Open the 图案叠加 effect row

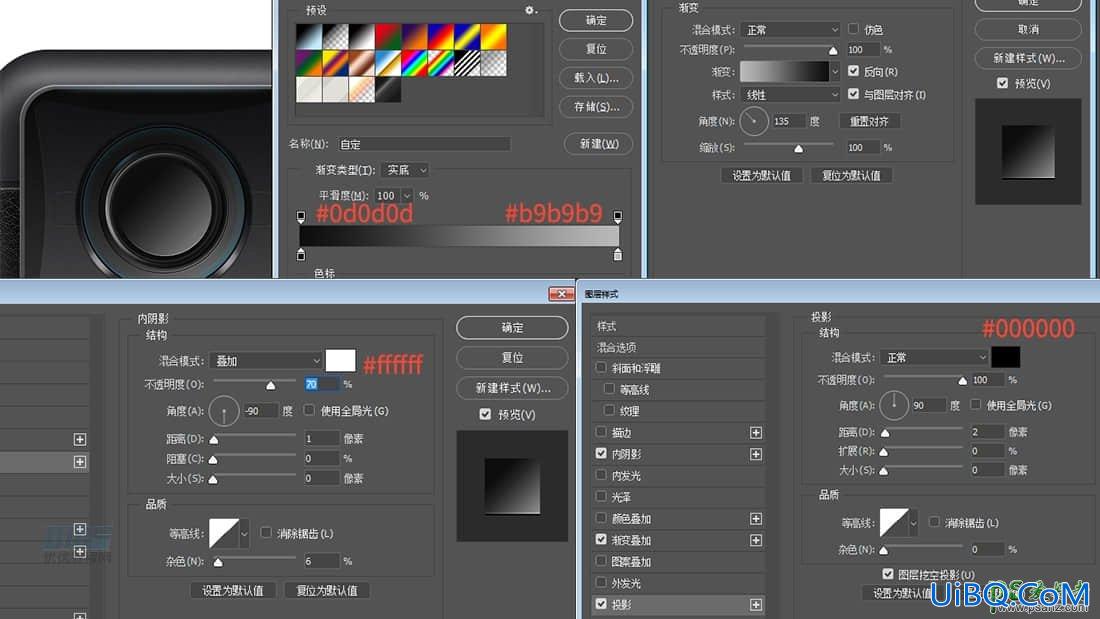[x=678, y=561]
